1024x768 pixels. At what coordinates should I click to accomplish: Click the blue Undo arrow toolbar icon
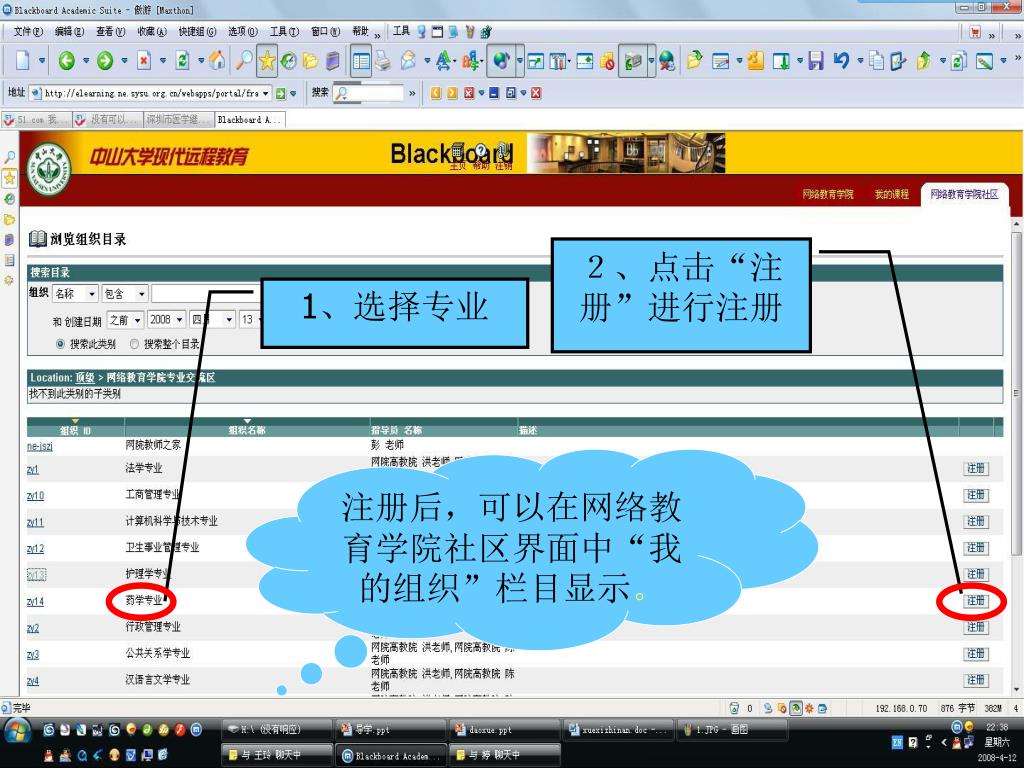841,61
